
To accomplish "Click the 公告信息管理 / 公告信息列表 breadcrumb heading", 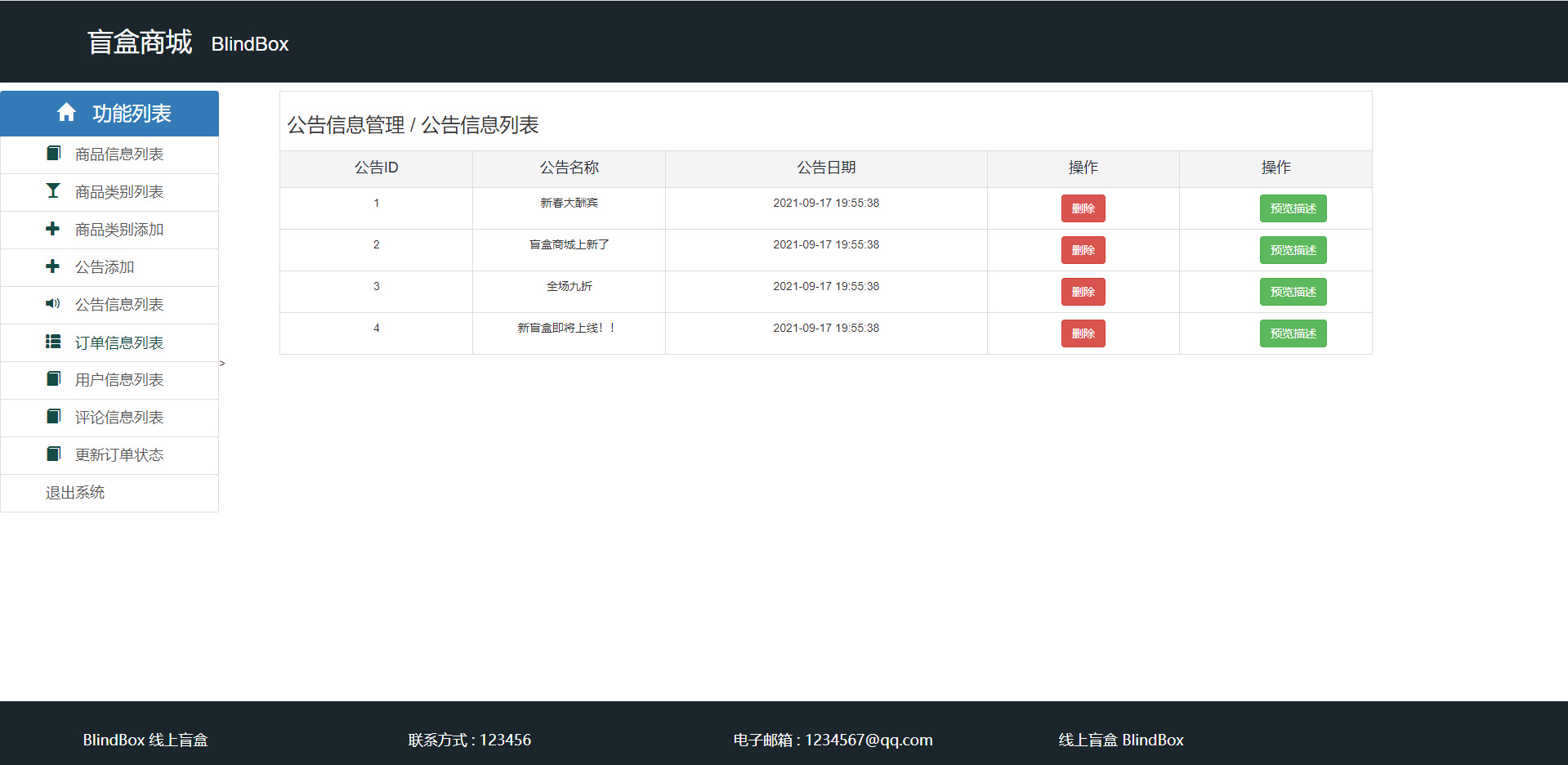I will coord(413,125).
